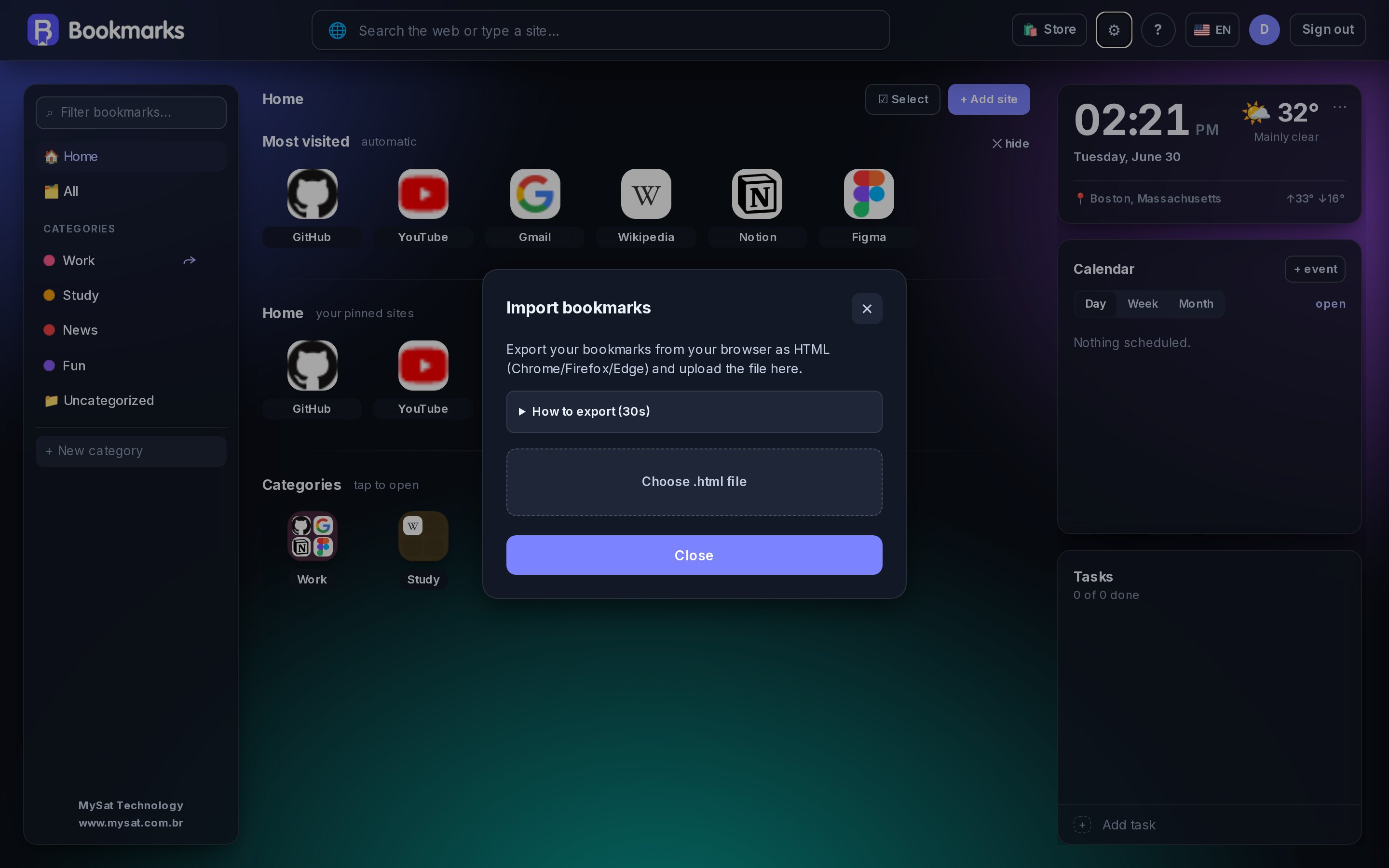Screen dimensions: 1389x868
Task: Click the share arrow next to Work
Action: [190, 260]
